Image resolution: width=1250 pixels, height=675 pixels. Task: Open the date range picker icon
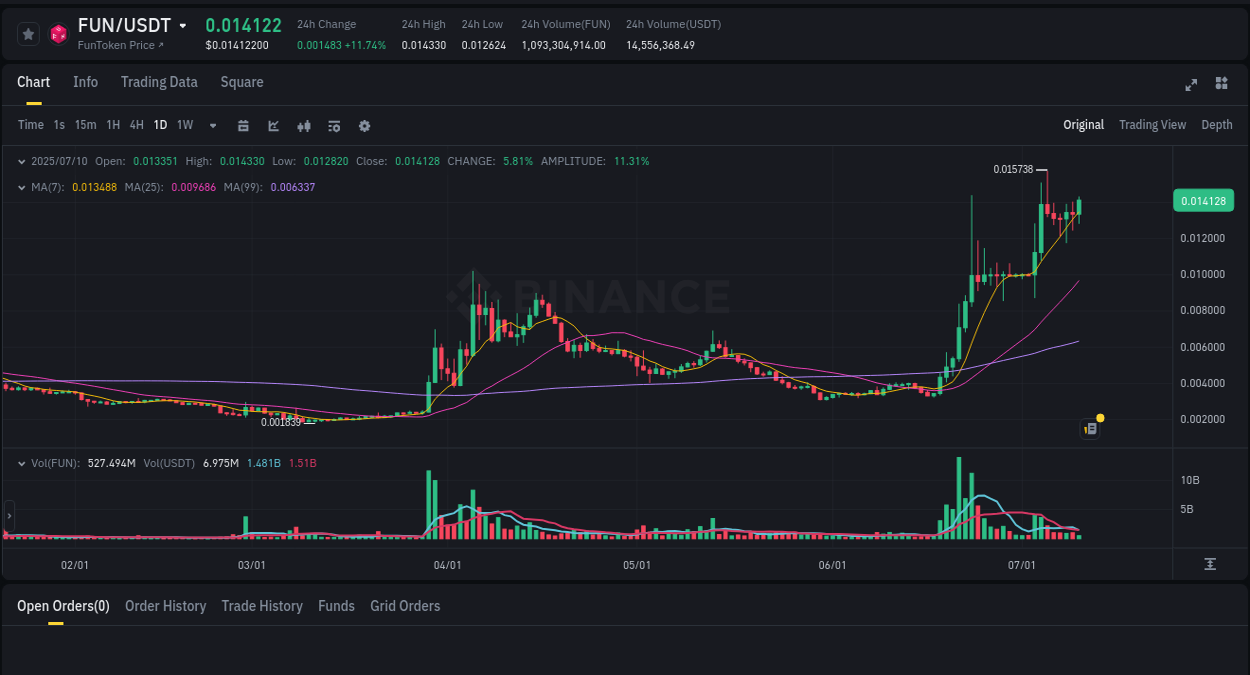click(x=243, y=125)
